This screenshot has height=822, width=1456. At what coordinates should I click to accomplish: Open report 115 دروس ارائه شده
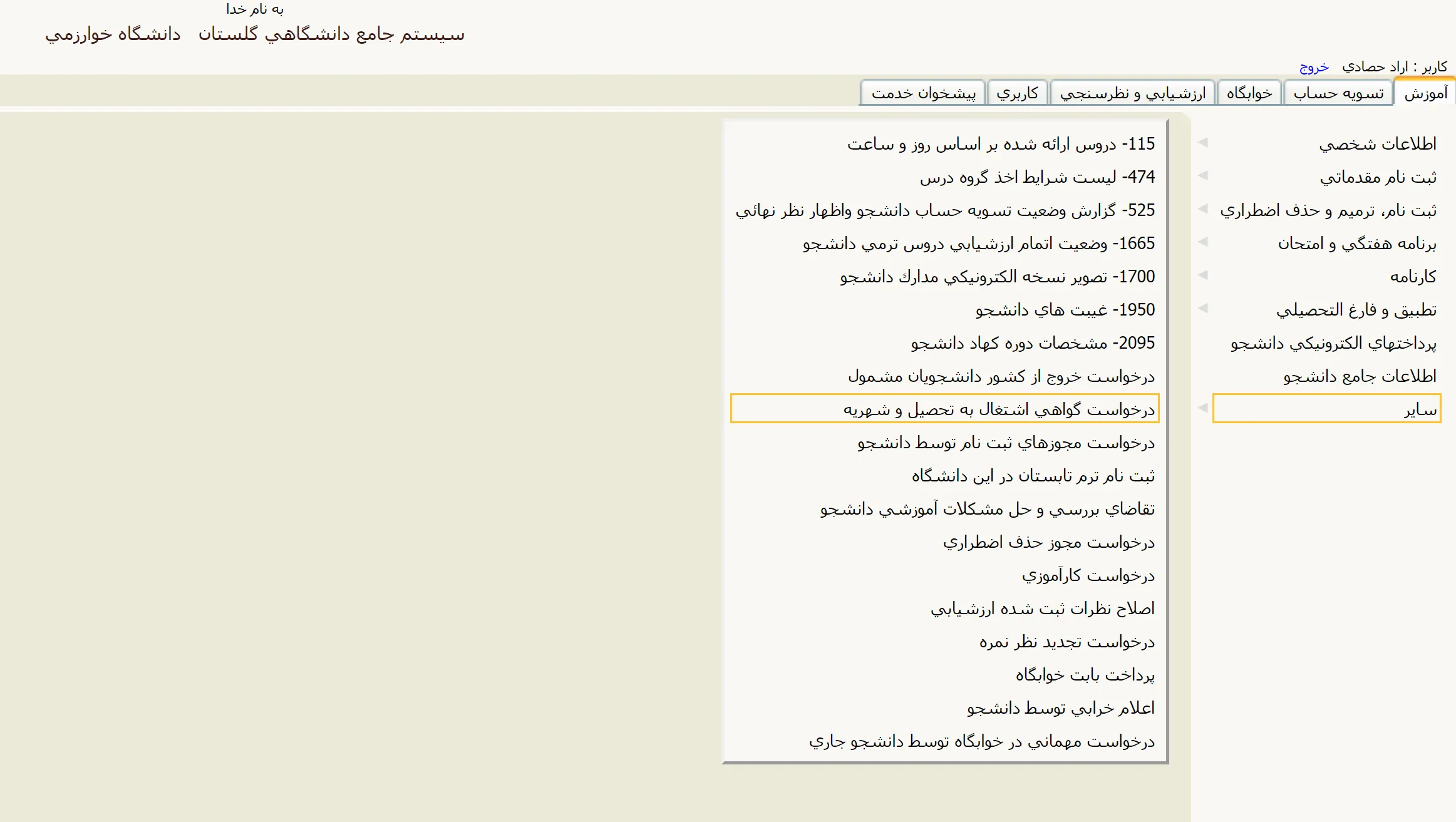[x=1001, y=144]
